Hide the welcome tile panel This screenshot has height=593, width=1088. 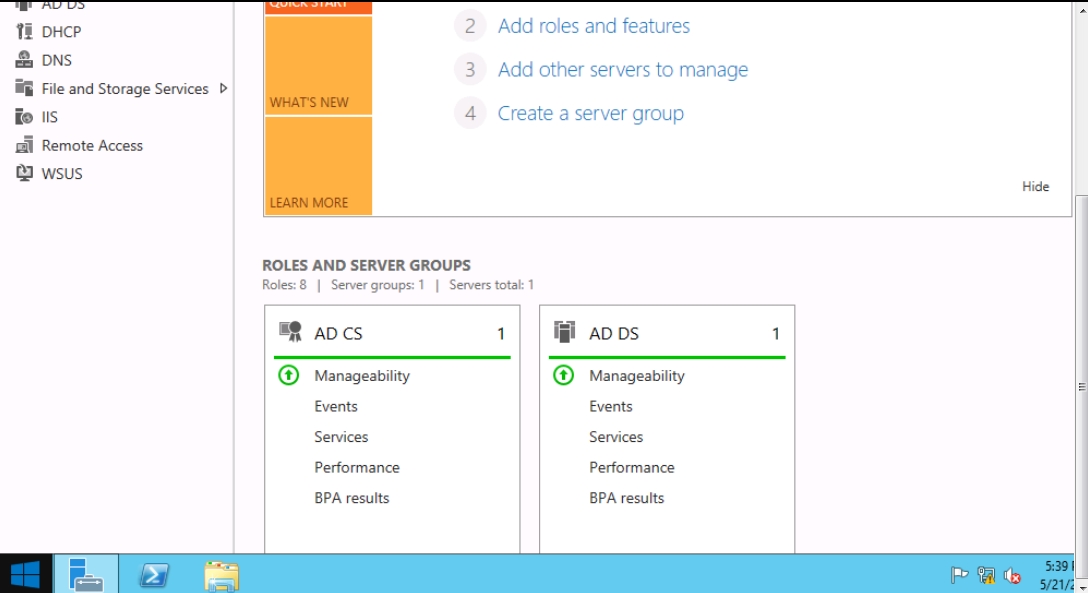coord(1035,186)
